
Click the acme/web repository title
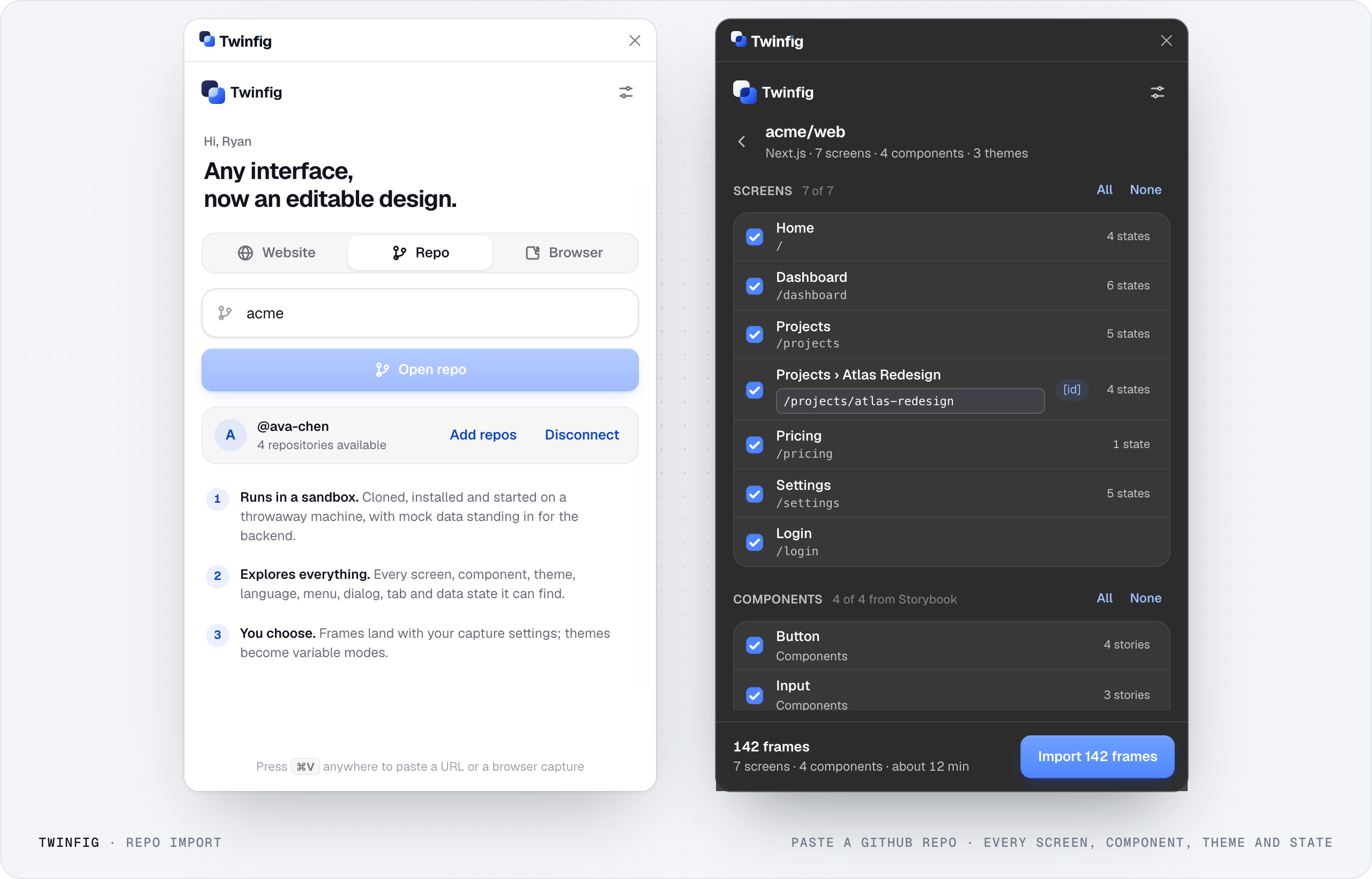click(804, 132)
